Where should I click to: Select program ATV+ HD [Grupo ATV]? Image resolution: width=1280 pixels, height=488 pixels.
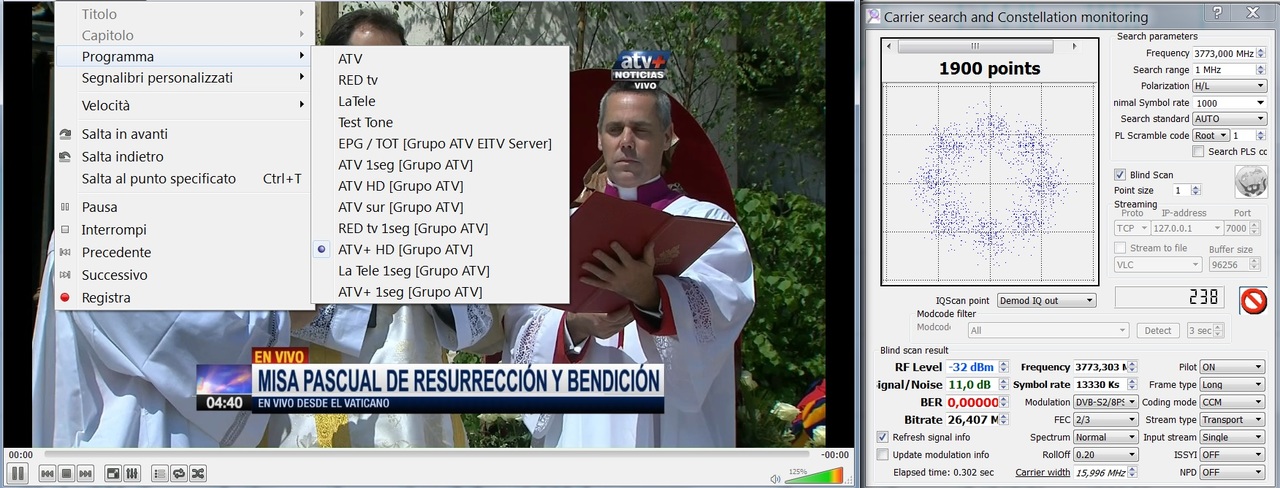(440, 250)
